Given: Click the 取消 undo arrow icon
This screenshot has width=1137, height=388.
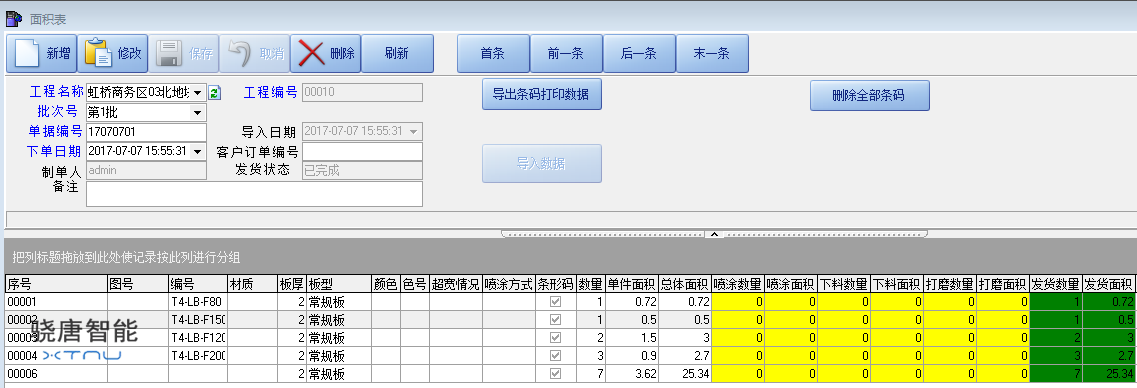Looking at the screenshot, I should point(240,54).
